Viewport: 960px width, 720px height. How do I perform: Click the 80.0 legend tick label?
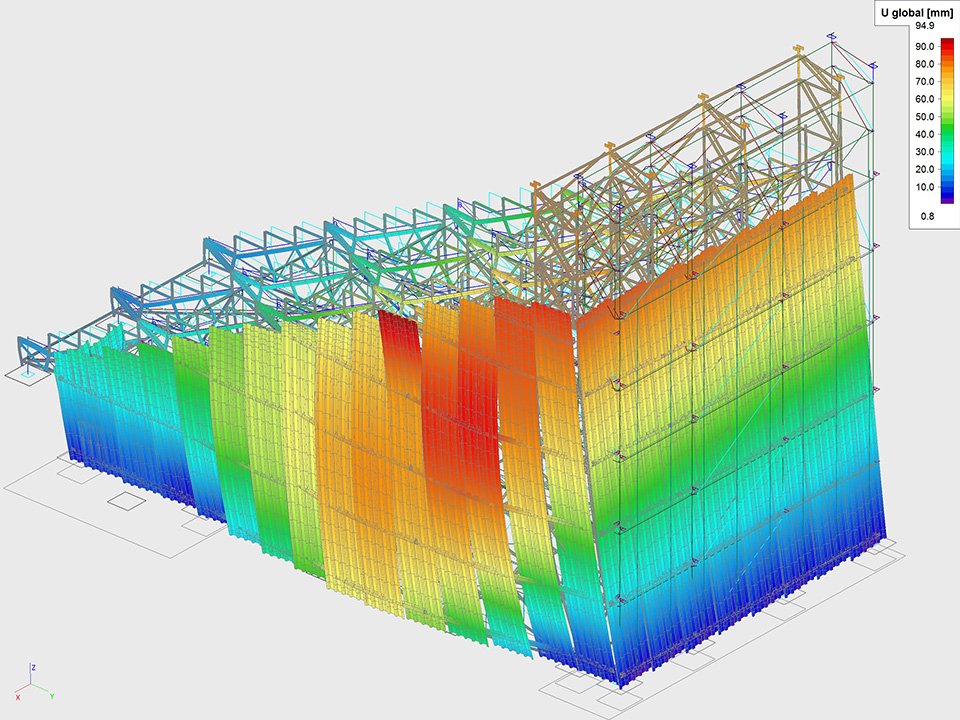click(923, 64)
